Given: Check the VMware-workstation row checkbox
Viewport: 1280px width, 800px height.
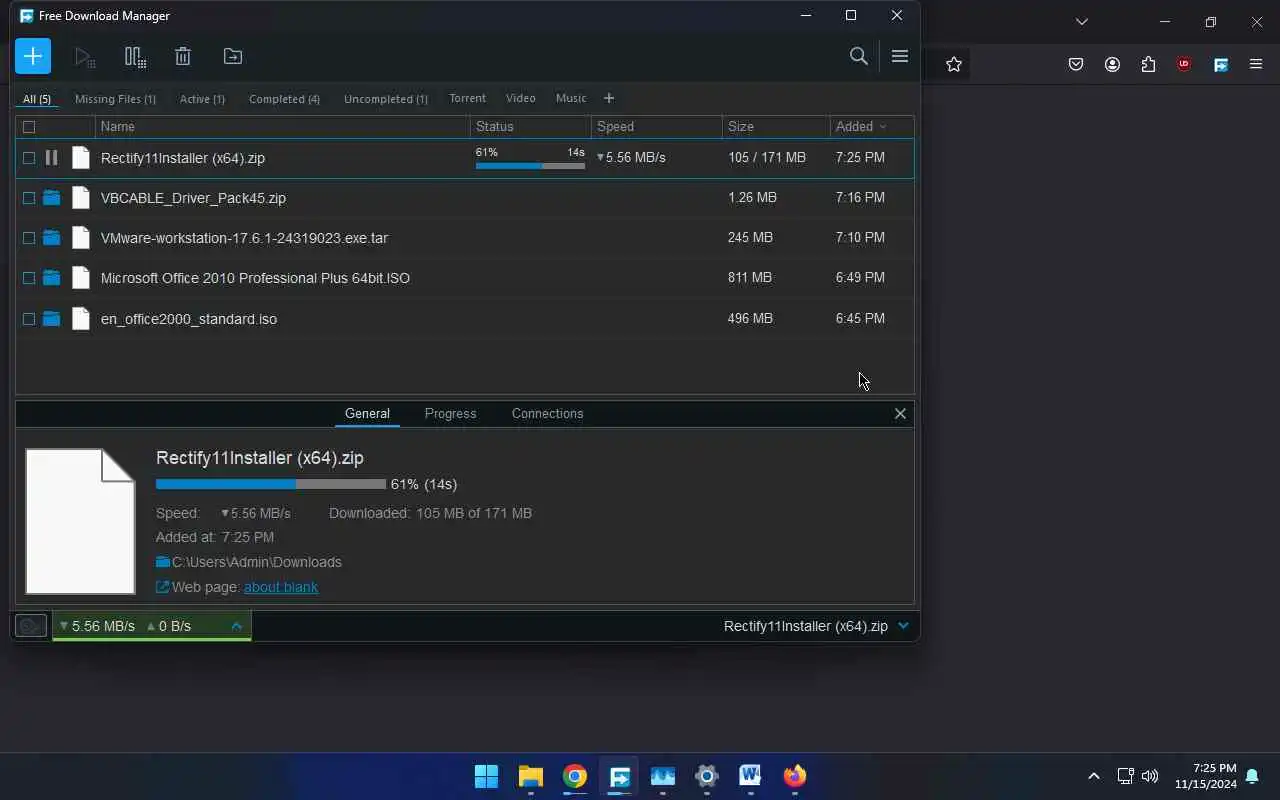Looking at the screenshot, I should (29, 238).
